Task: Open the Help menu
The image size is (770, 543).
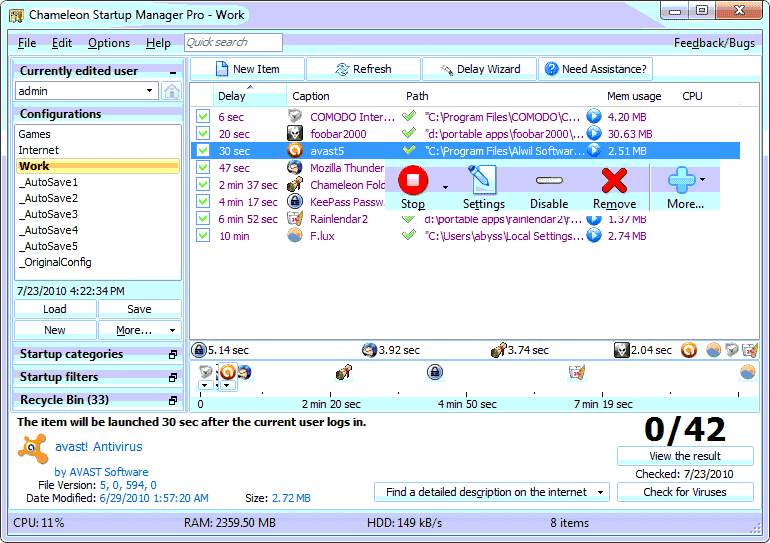Action: click(158, 43)
